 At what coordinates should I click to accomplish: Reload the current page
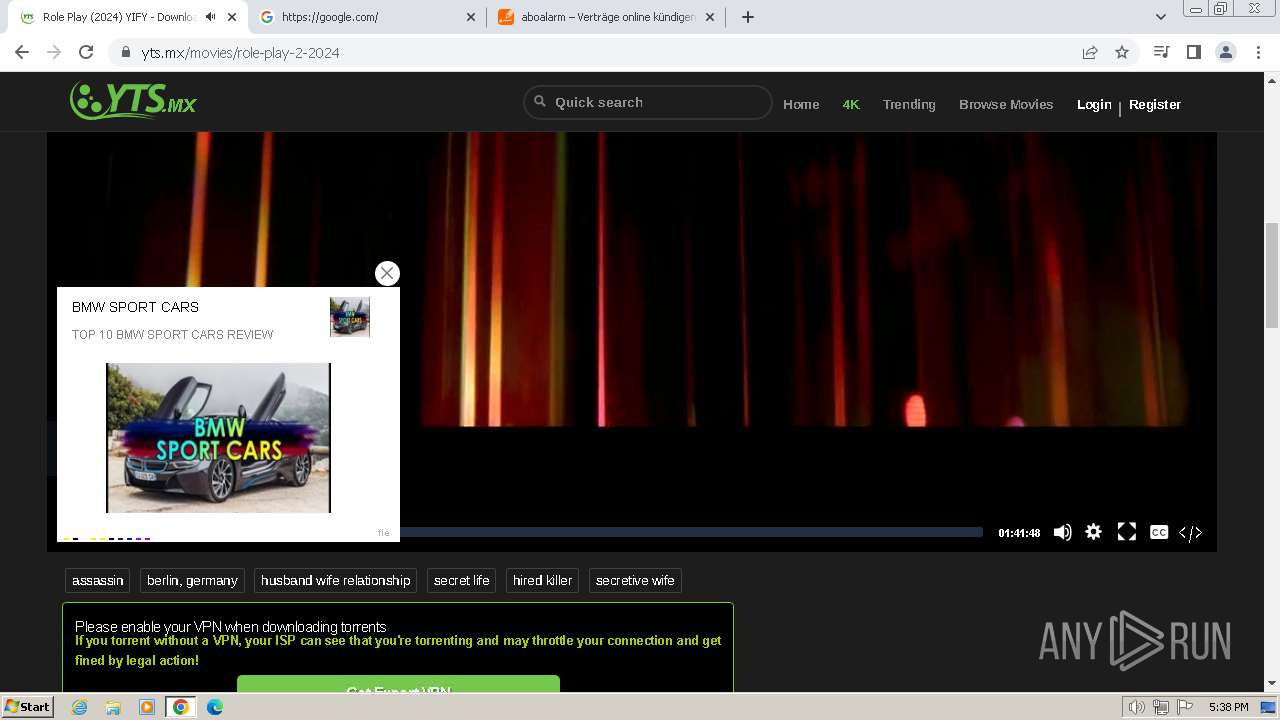click(x=86, y=52)
